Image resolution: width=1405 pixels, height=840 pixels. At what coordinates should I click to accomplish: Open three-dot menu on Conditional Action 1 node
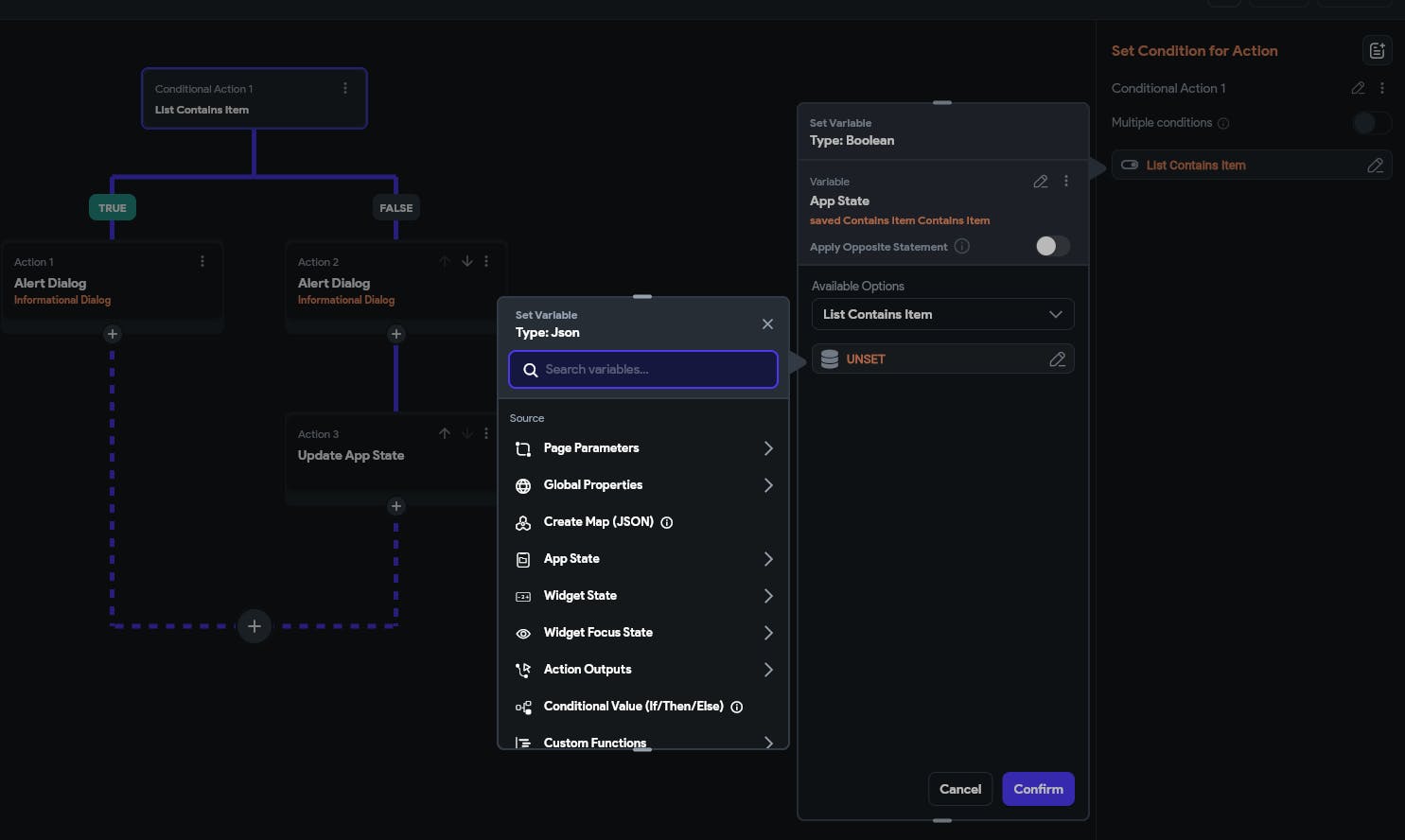pos(345,88)
